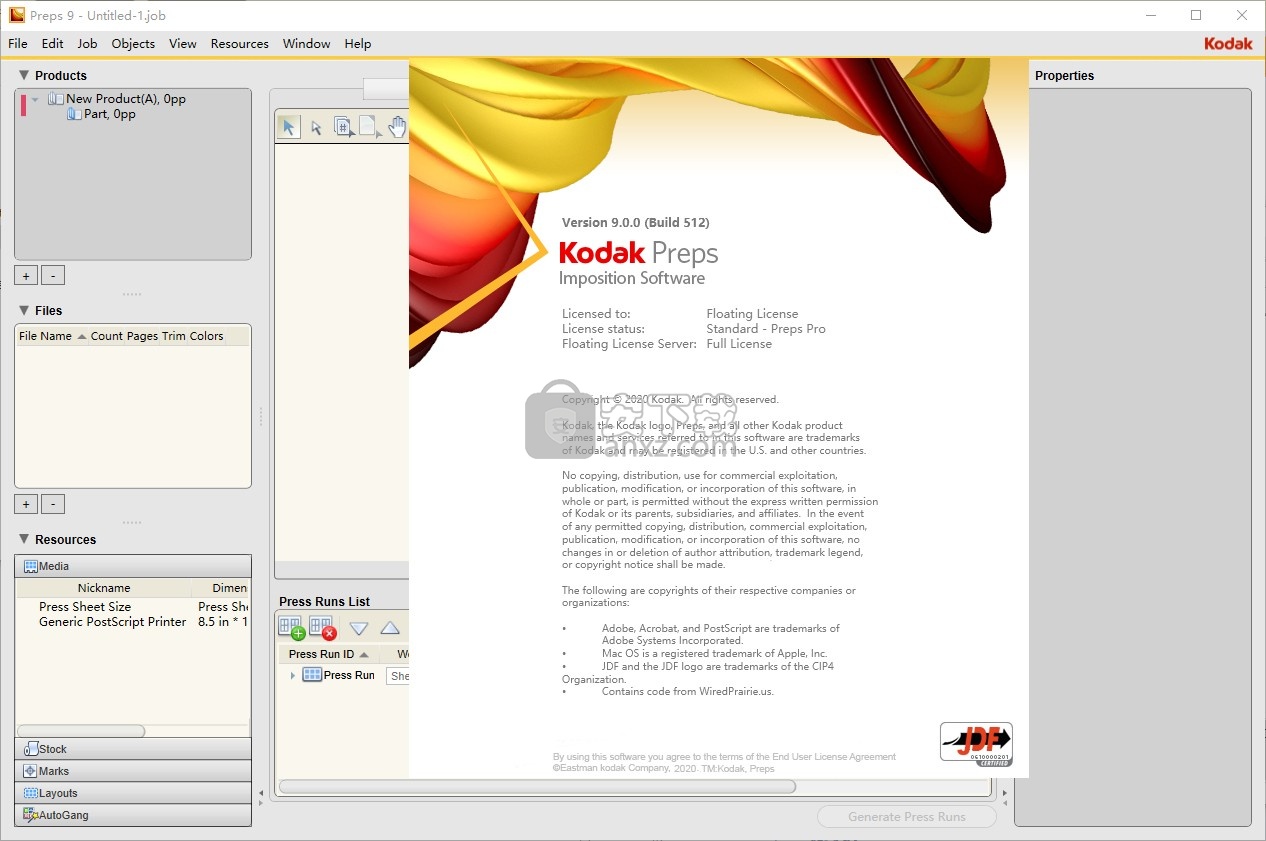Collapse the New Product(A) tree node
1266x841 pixels.
36,99
